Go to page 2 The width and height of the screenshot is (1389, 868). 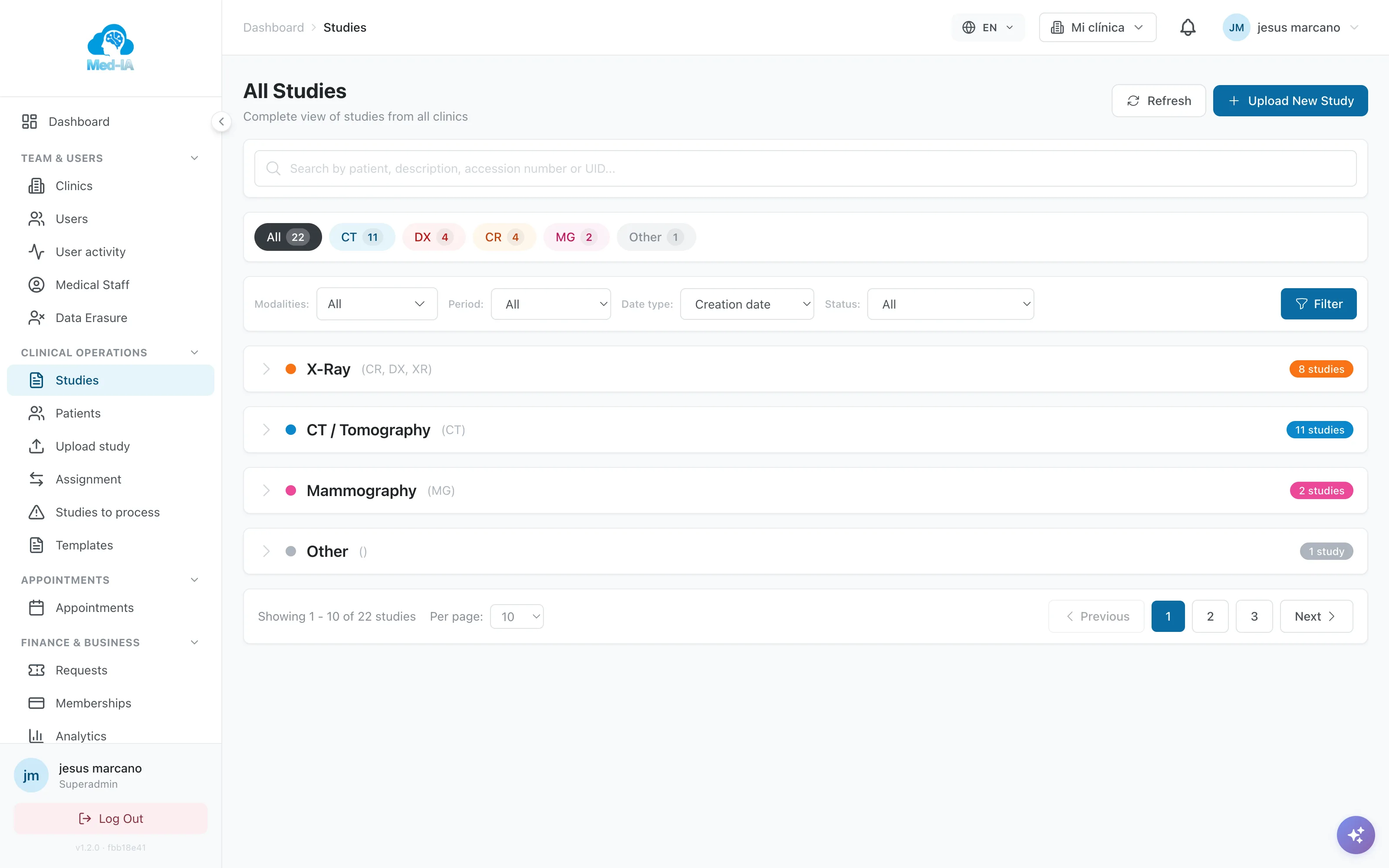pyautogui.click(x=1210, y=617)
